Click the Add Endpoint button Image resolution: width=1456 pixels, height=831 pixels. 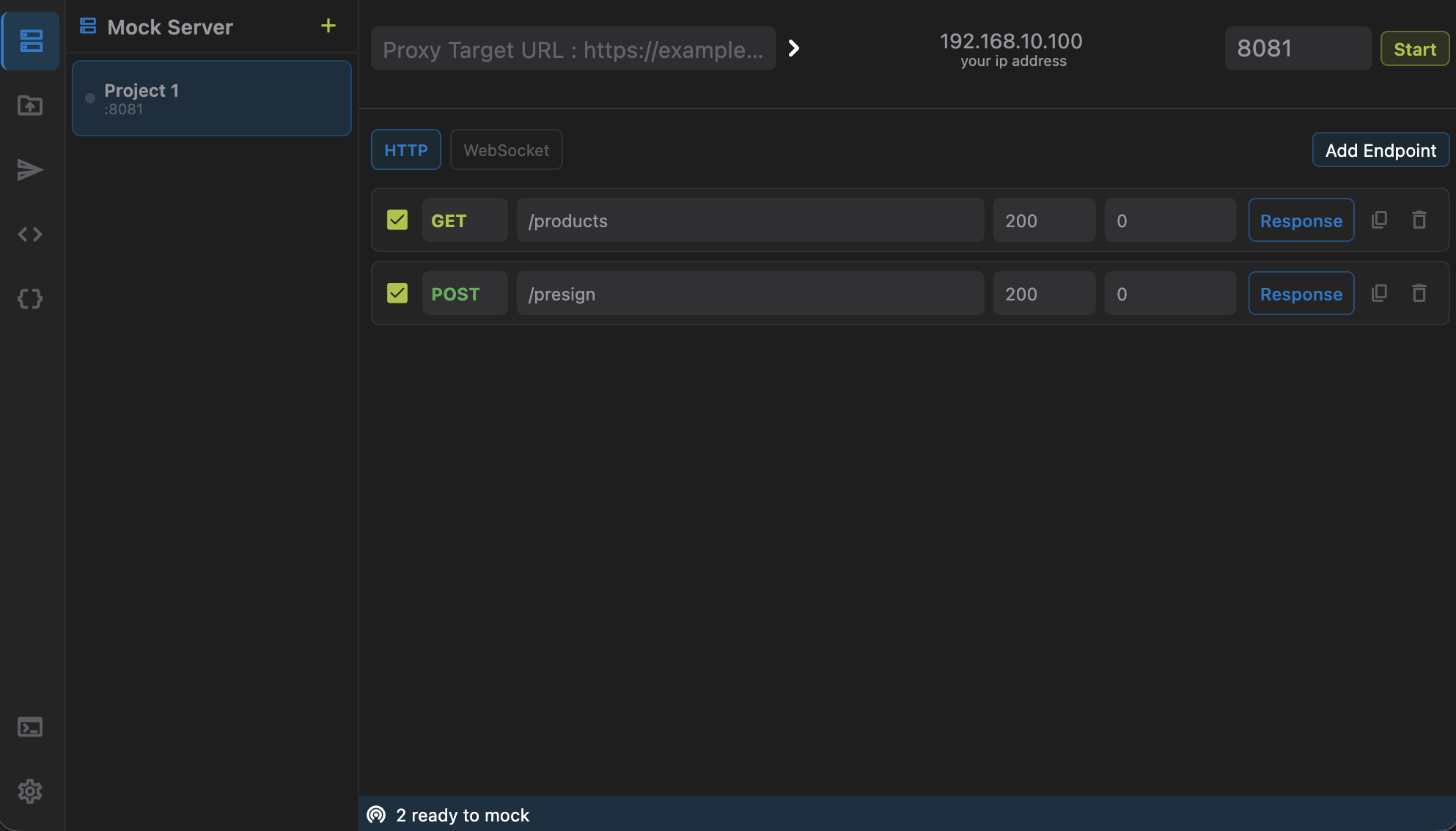(1380, 150)
